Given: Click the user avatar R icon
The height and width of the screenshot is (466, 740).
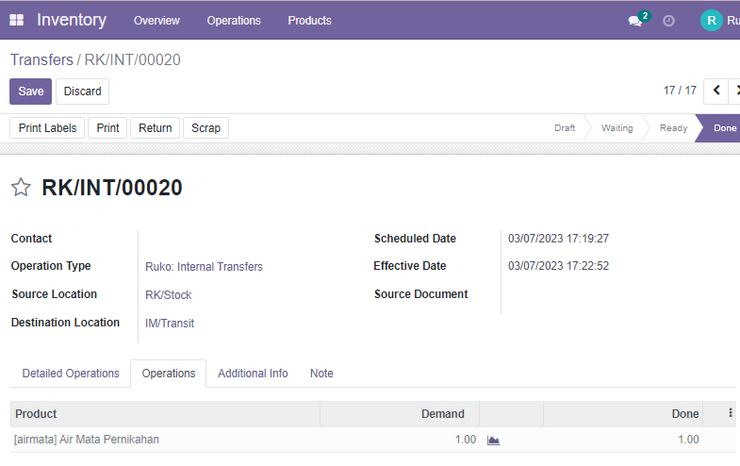Looking at the screenshot, I should coord(711,20).
